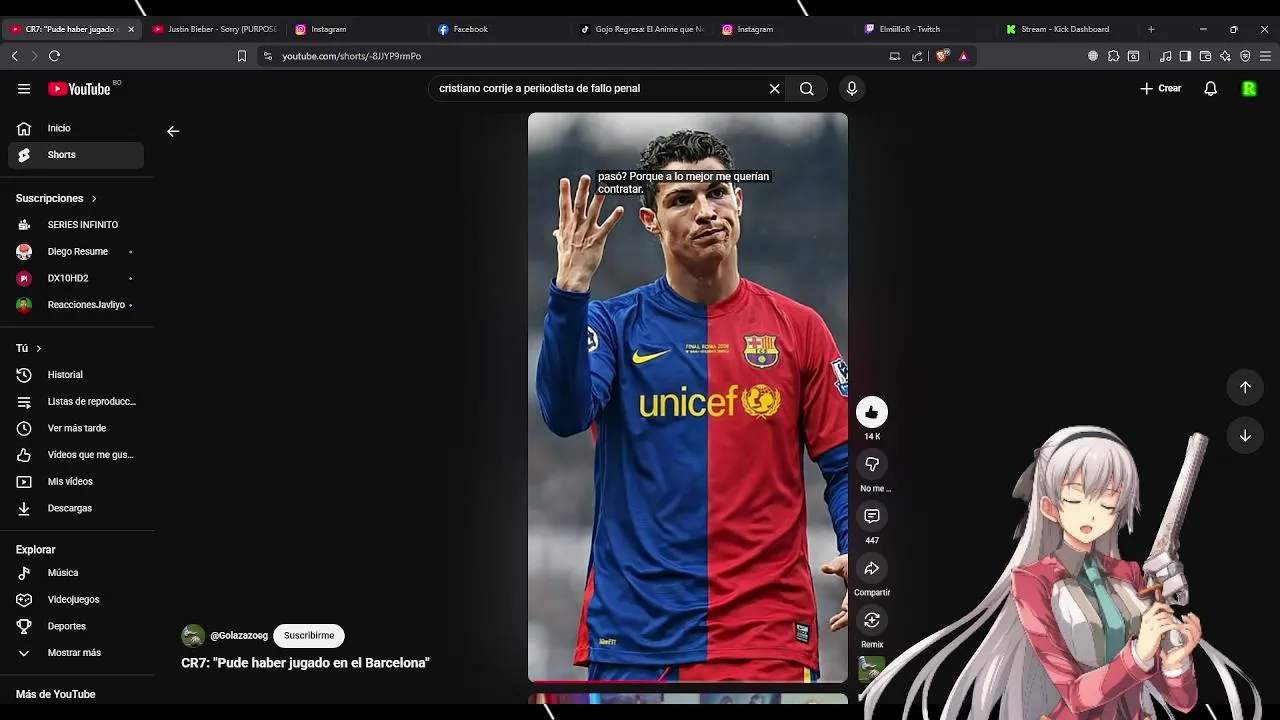Switch to Justin Bieber - Sorry tab
1280x720 pixels.
(x=215, y=29)
